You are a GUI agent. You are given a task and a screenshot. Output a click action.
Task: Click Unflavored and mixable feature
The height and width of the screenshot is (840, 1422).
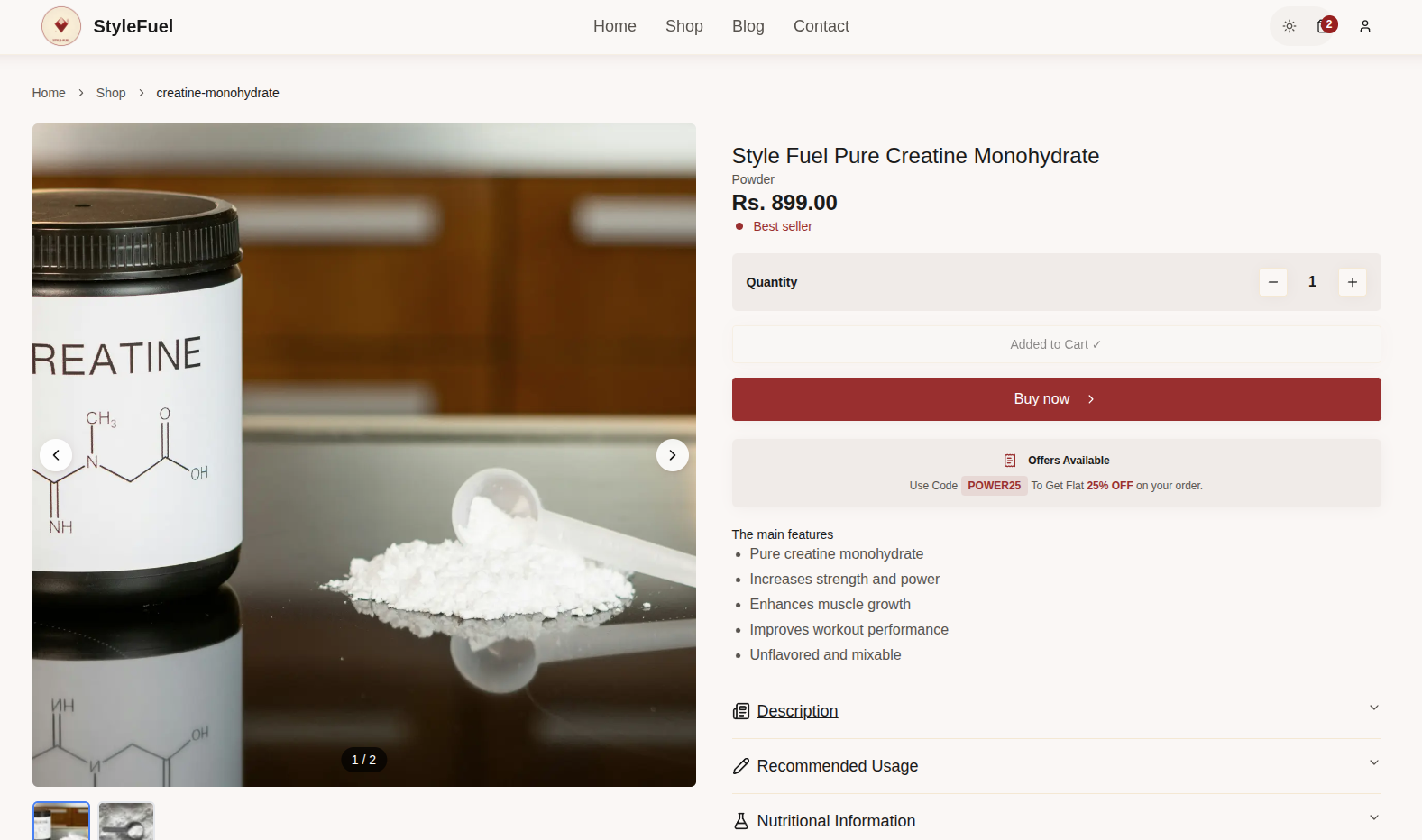point(826,655)
